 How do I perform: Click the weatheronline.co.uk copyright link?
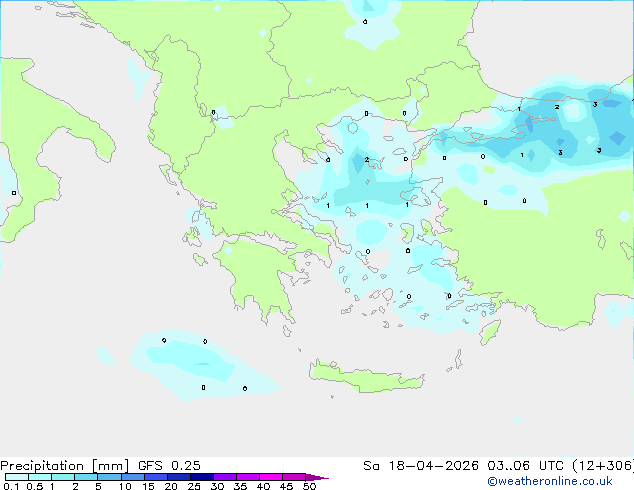(x=549, y=481)
